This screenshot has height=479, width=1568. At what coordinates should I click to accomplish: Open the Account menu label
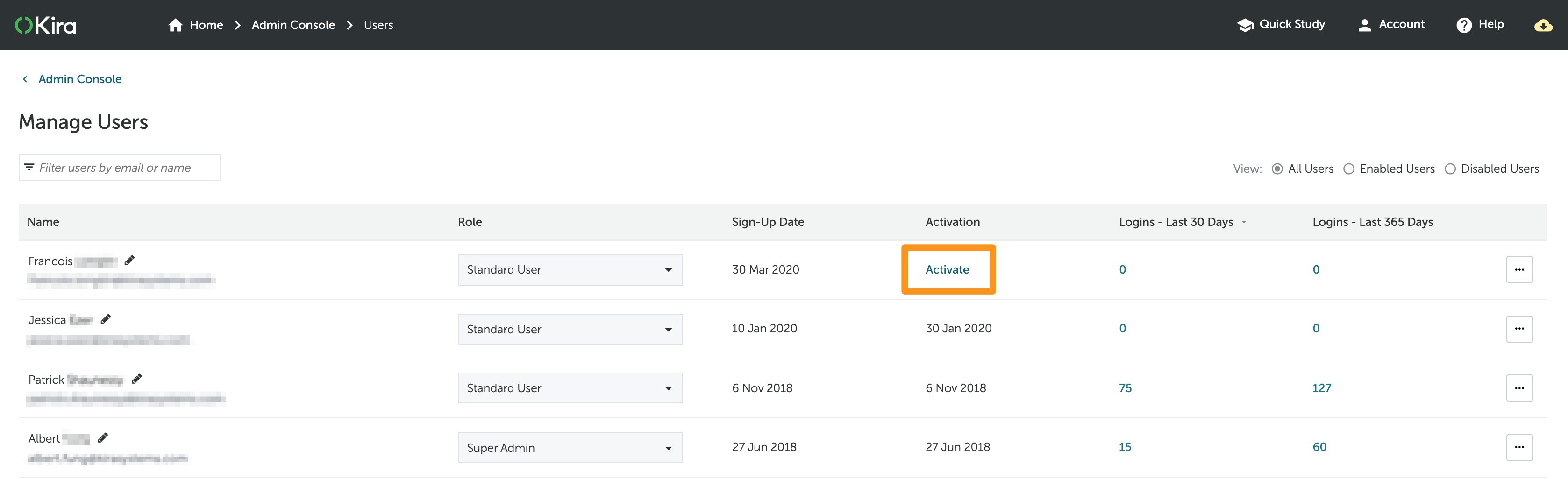(1401, 24)
